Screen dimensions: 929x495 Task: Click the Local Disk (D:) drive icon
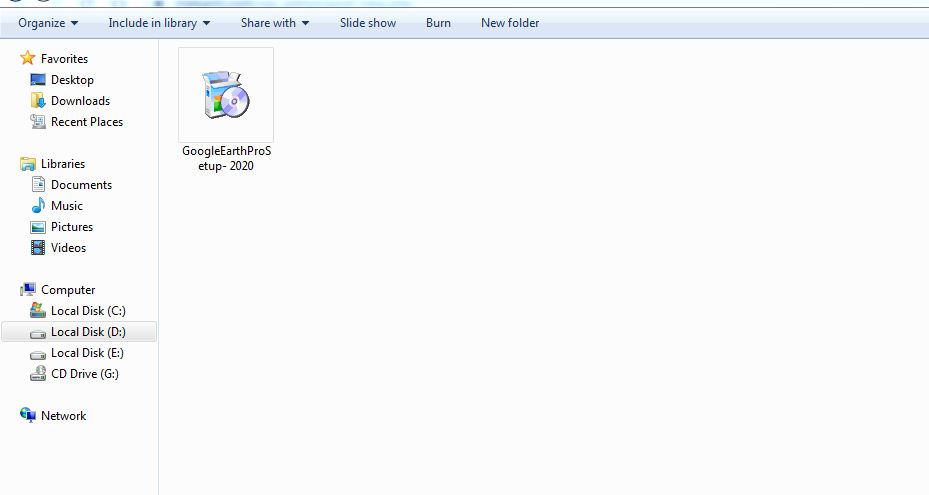pos(38,333)
